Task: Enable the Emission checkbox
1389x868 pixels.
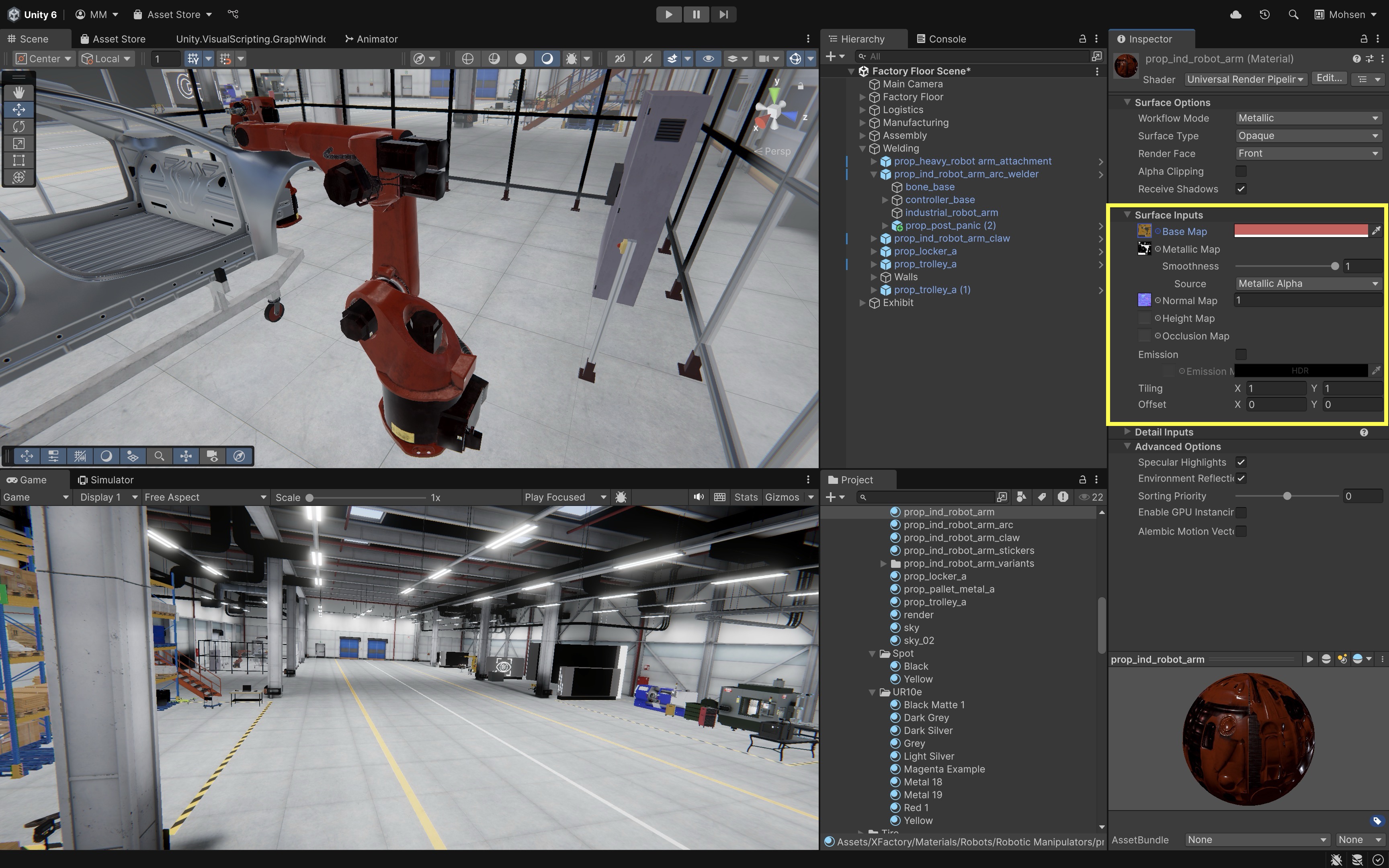Action: tap(1241, 354)
